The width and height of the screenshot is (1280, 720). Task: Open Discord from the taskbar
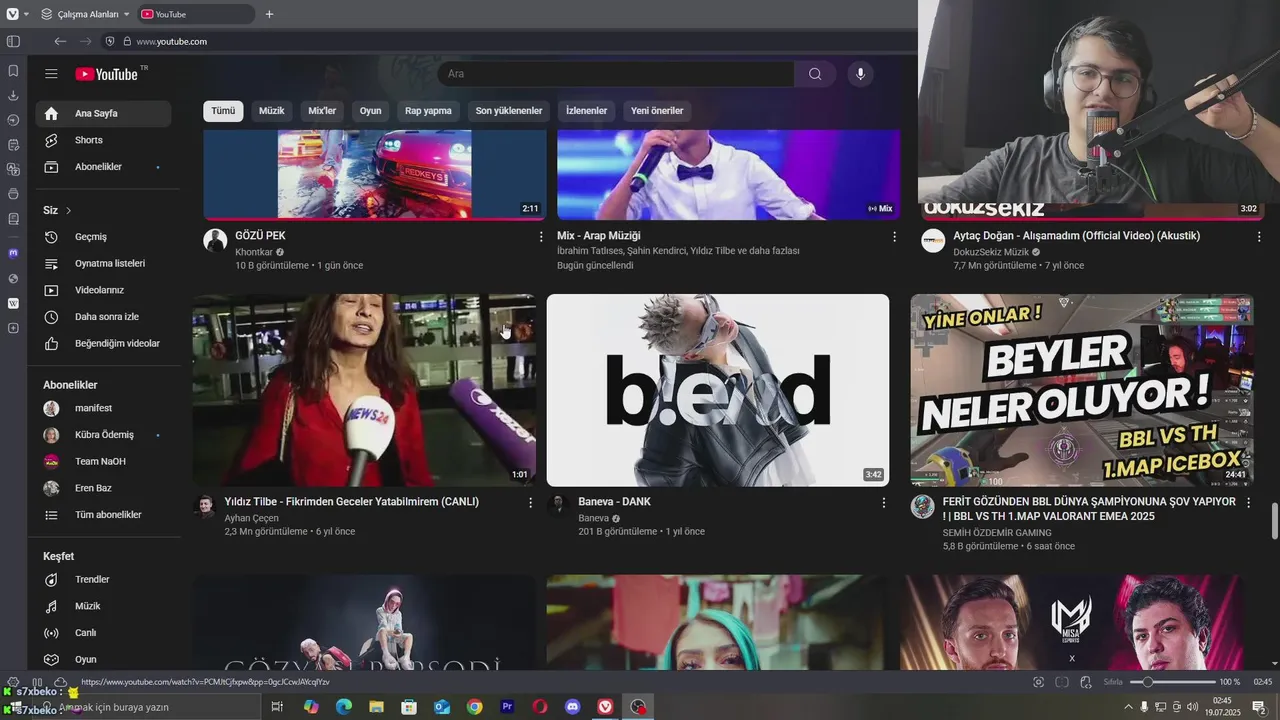572,707
